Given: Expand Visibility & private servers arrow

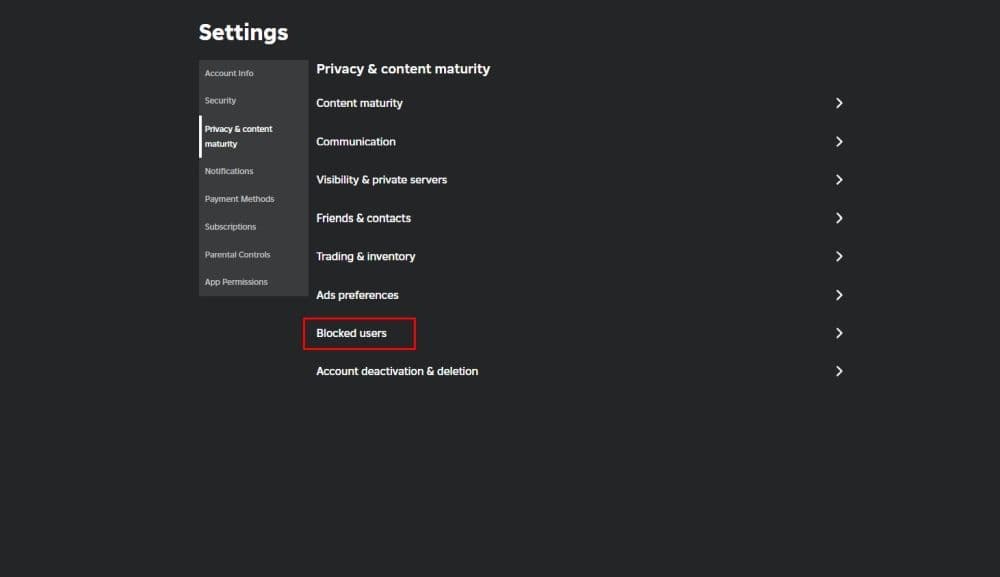Looking at the screenshot, I should click(x=839, y=180).
